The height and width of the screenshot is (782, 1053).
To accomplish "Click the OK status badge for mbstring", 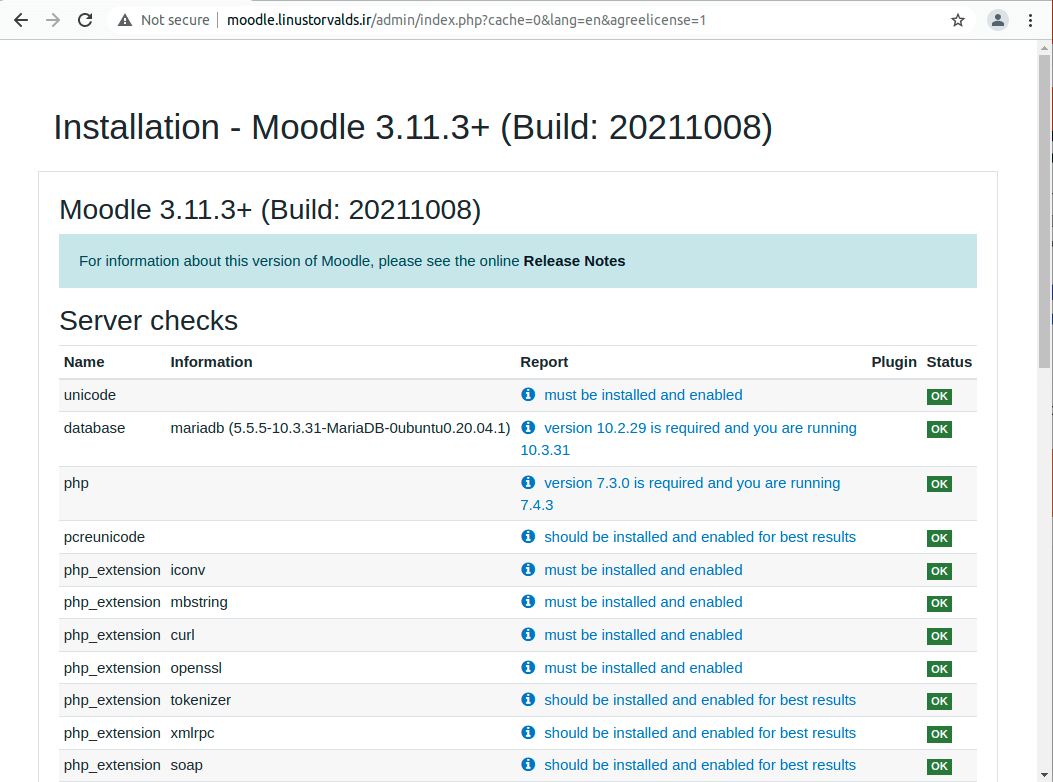I will pyautogui.click(x=939, y=603).
